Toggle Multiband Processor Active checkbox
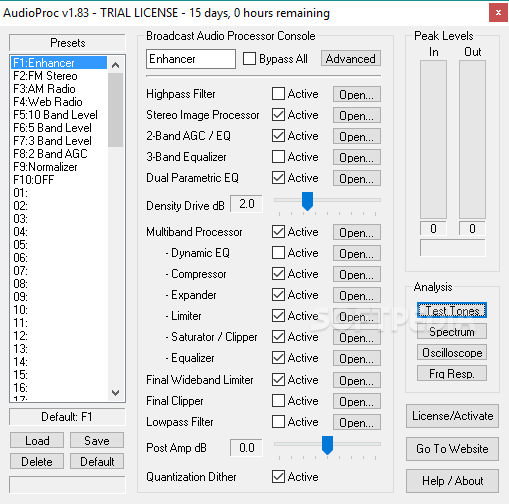509x504 pixels. click(278, 232)
